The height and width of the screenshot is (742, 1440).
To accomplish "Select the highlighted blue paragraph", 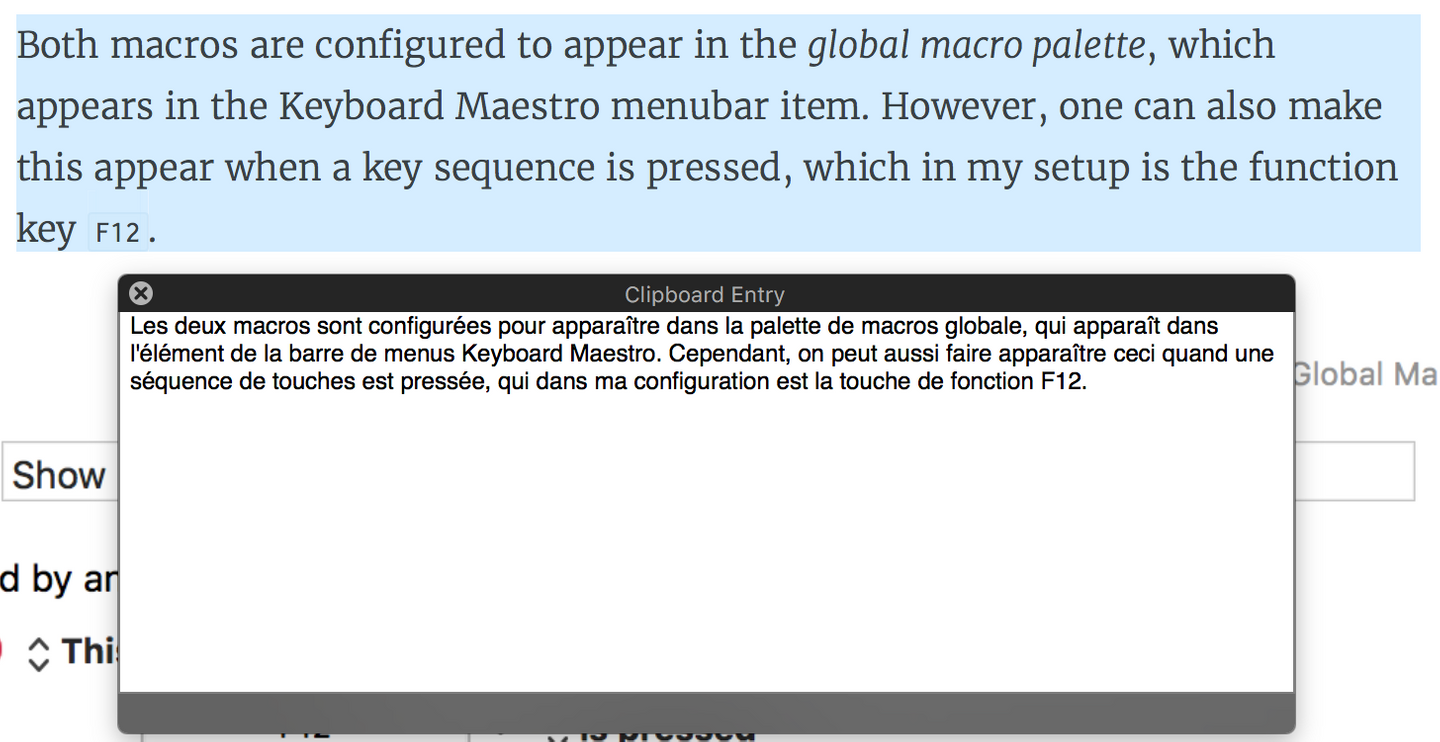I will click(x=700, y=130).
